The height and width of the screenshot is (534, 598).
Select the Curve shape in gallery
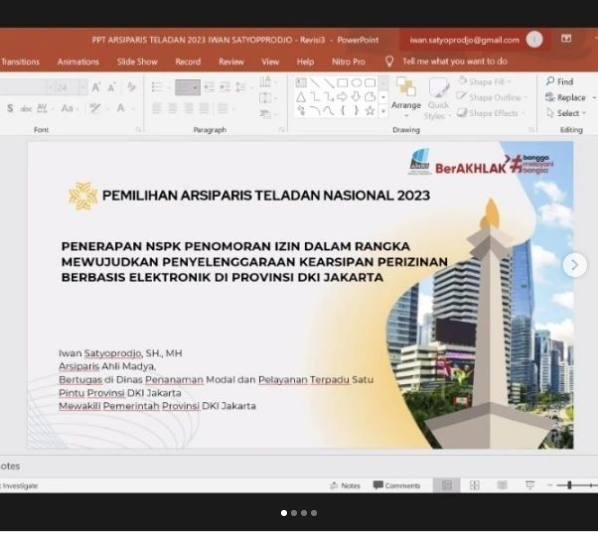(x=329, y=111)
